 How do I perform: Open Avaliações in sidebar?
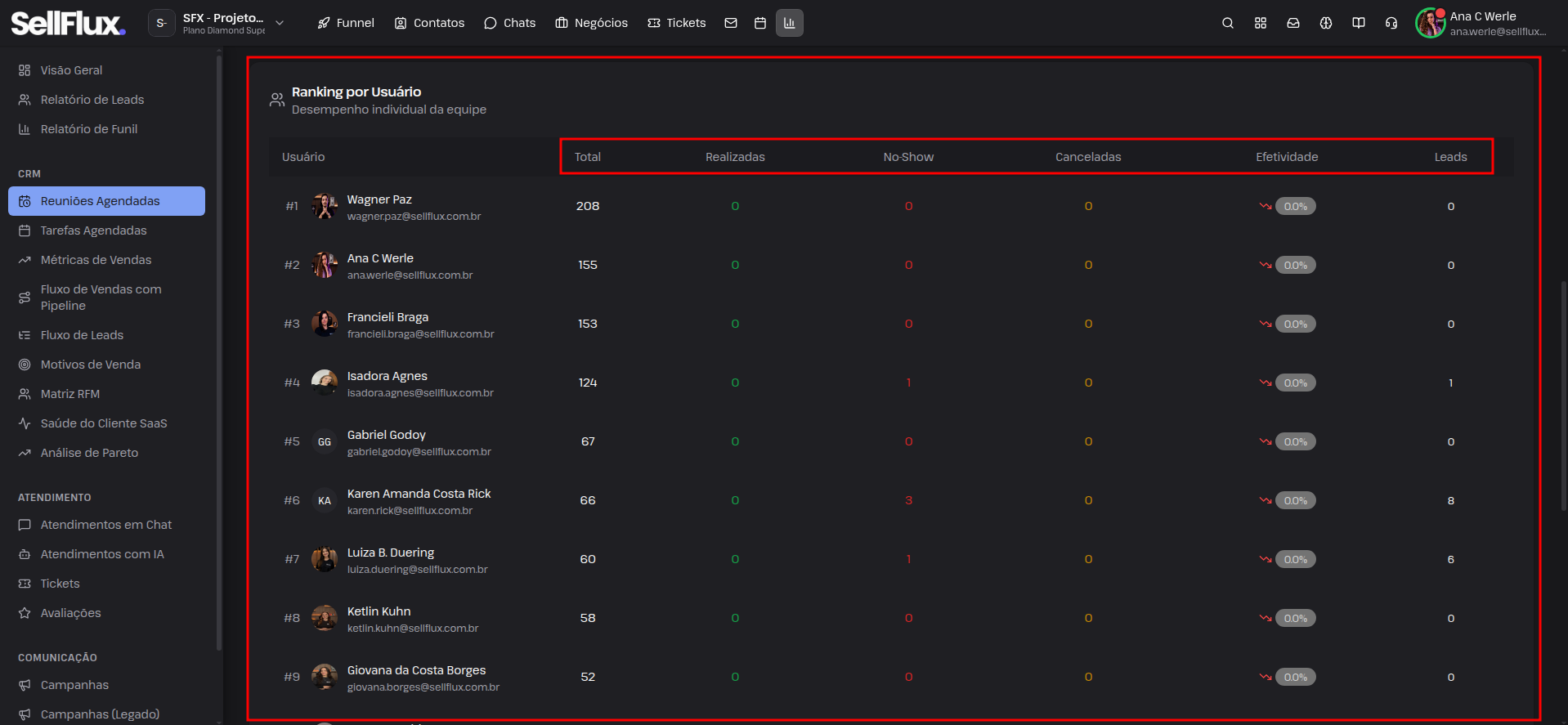[x=106, y=613]
